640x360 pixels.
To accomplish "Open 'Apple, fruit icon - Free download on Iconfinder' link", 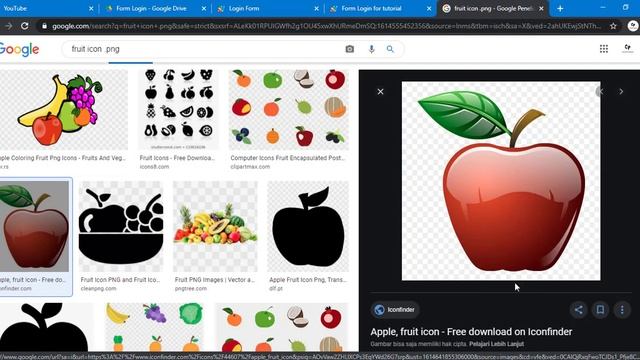I will 471,332.
